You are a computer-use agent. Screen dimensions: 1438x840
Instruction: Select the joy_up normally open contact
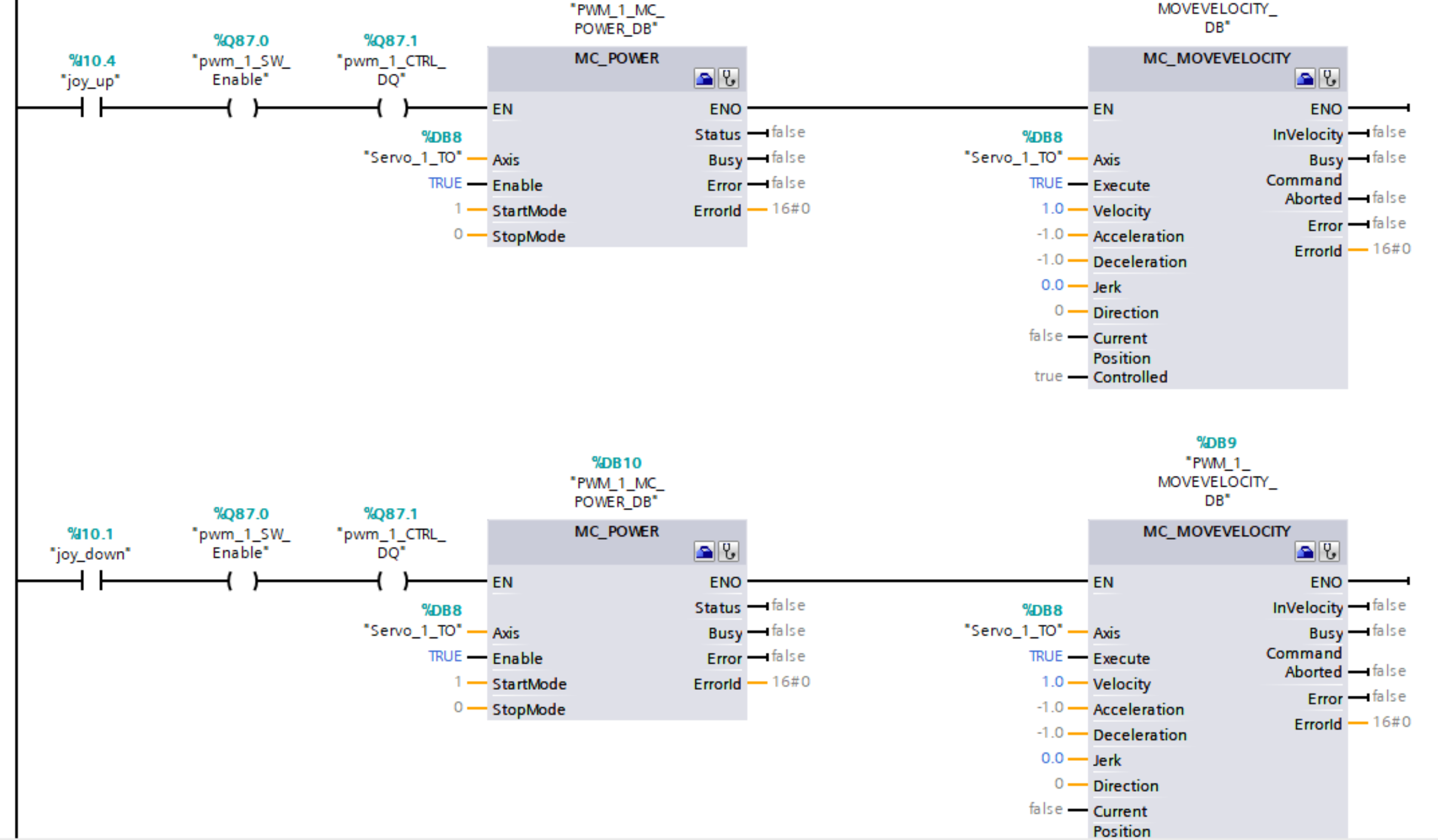(91, 108)
